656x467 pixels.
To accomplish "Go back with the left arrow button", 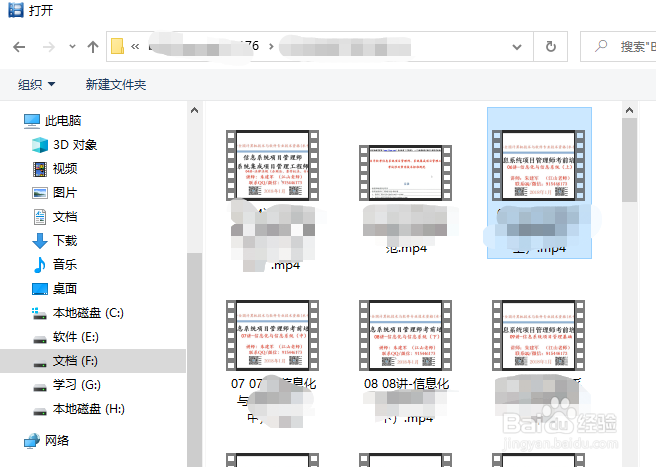I will (19, 47).
